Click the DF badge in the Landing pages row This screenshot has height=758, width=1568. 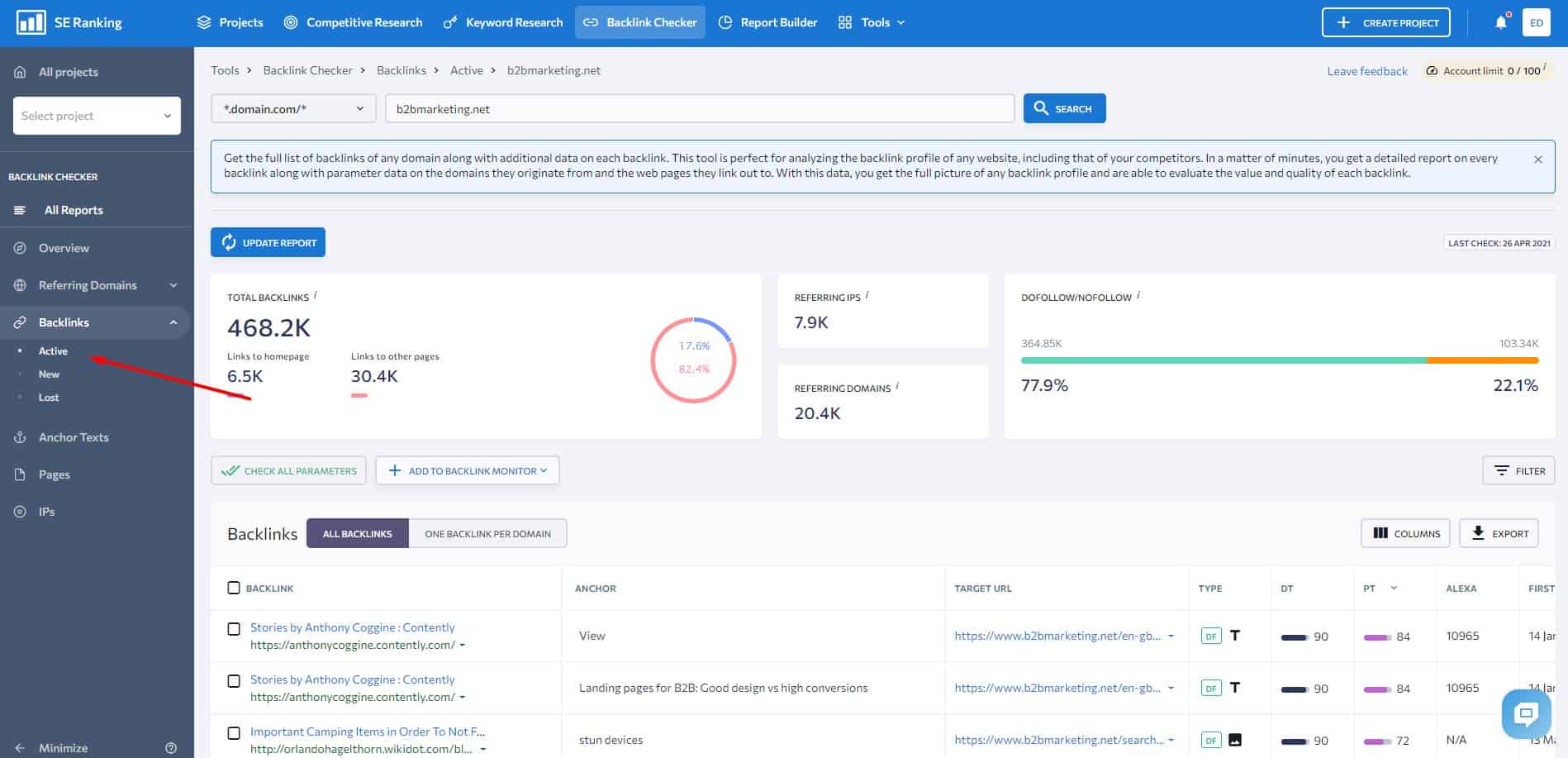tap(1211, 689)
